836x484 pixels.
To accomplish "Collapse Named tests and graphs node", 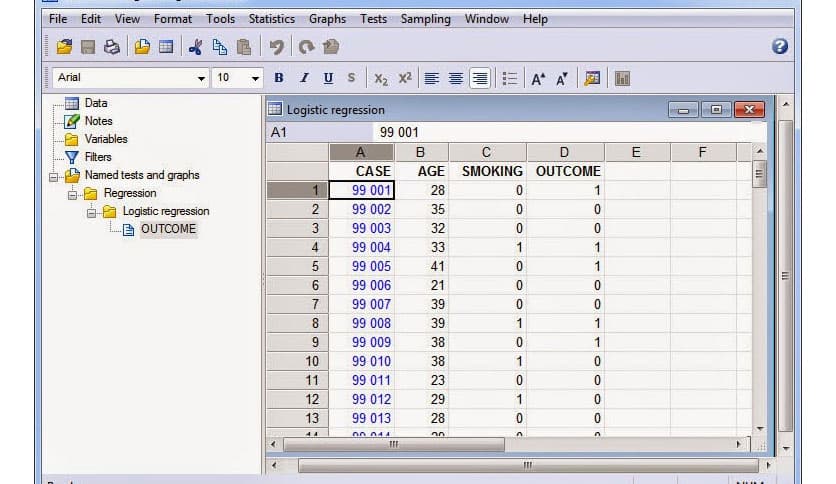I will [x=53, y=177].
